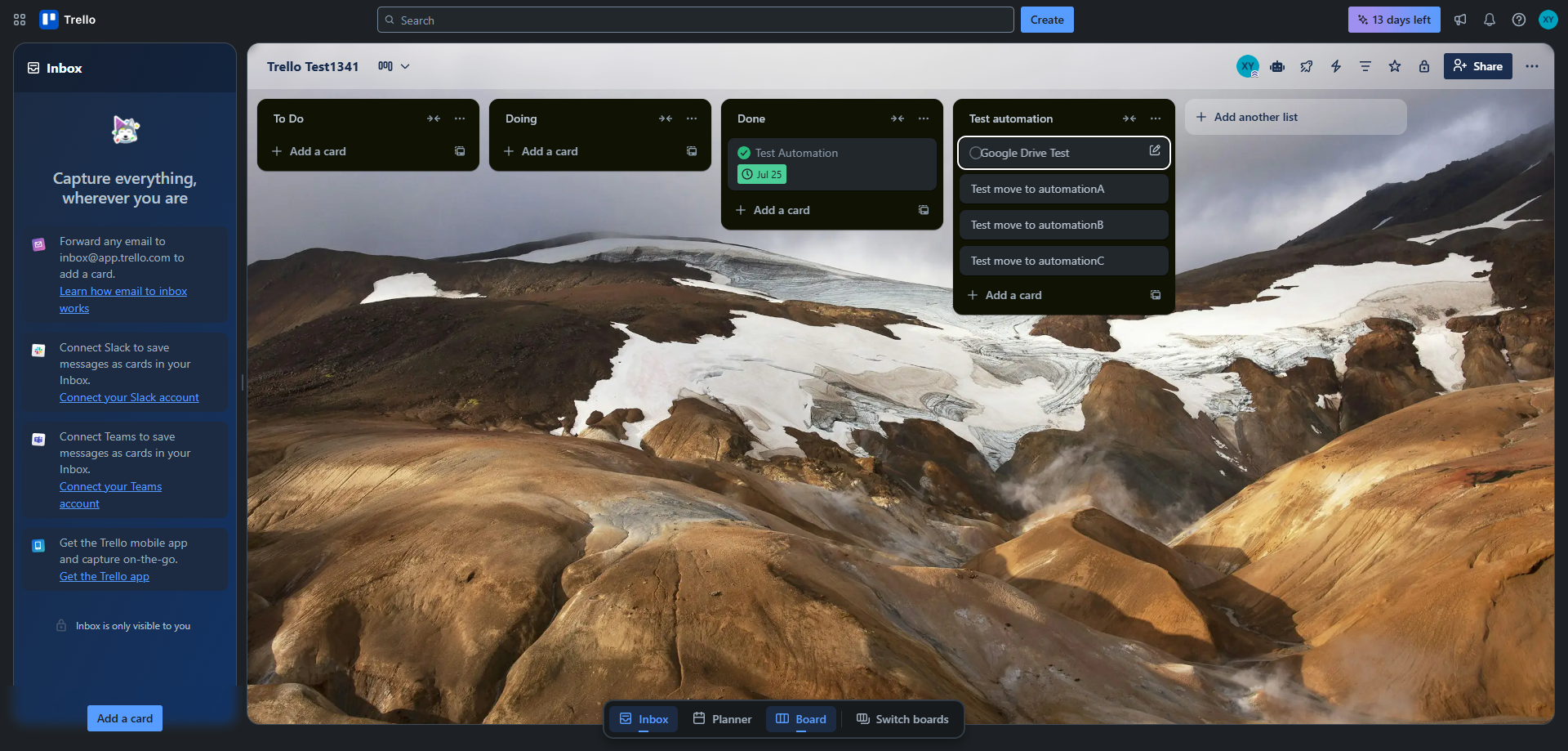Click the Trello Test1341 board title
Image resolution: width=1568 pixels, height=751 pixels.
(313, 66)
